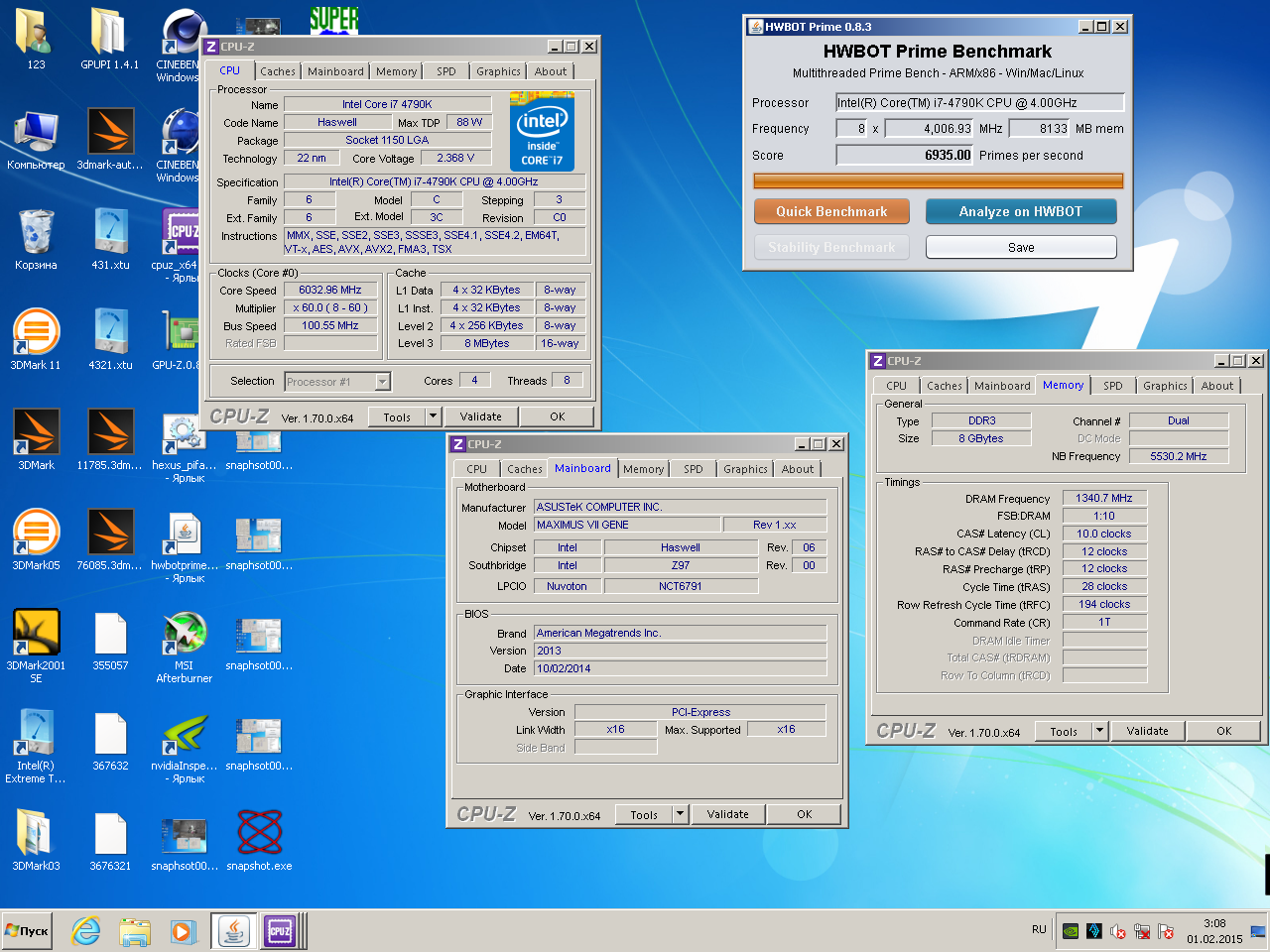Open Windows Media Player from the taskbar
The height and width of the screenshot is (952, 1270).
(x=182, y=931)
